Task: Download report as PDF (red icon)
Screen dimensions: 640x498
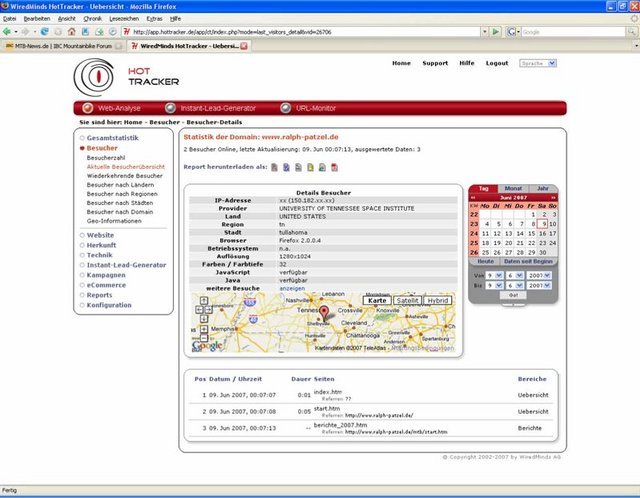Action: [x=334, y=167]
